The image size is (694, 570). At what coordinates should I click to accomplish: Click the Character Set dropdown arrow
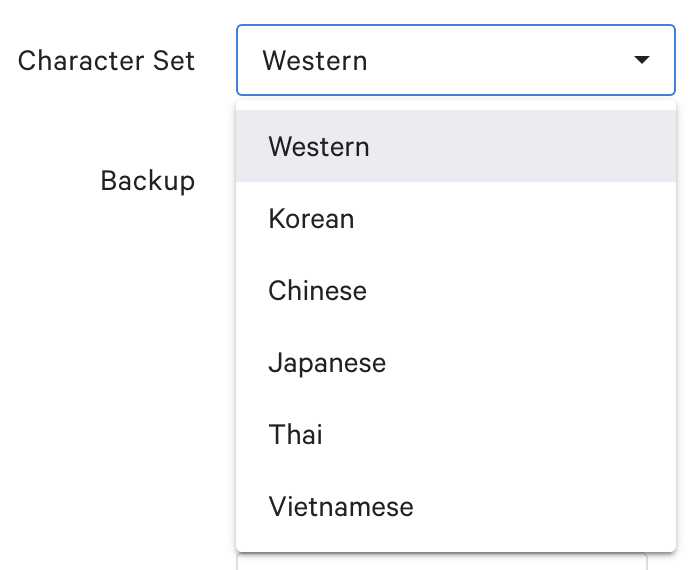pos(641,60)
